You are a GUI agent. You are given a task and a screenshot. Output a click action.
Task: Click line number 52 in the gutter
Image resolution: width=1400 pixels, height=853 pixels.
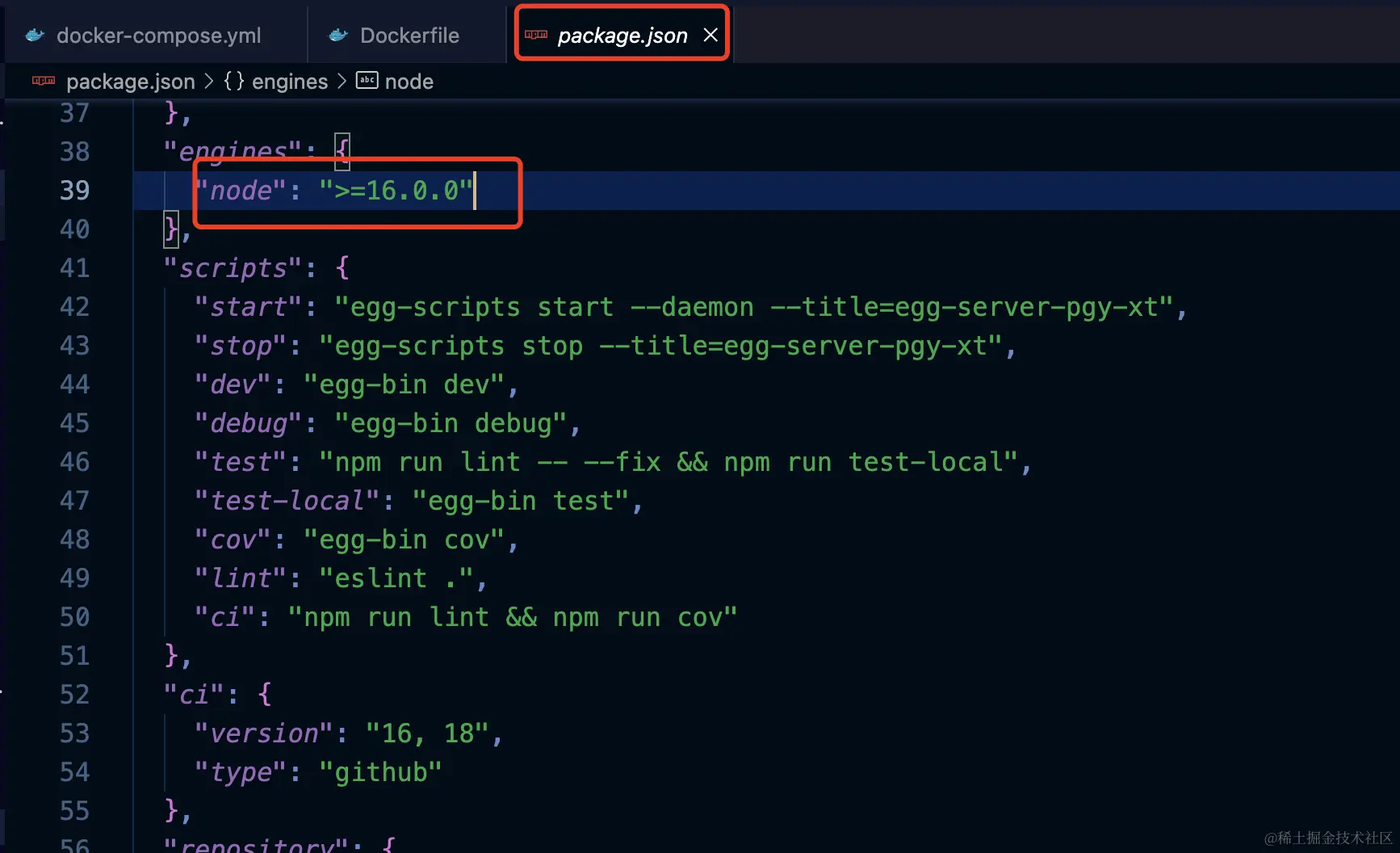click(74, 694)
